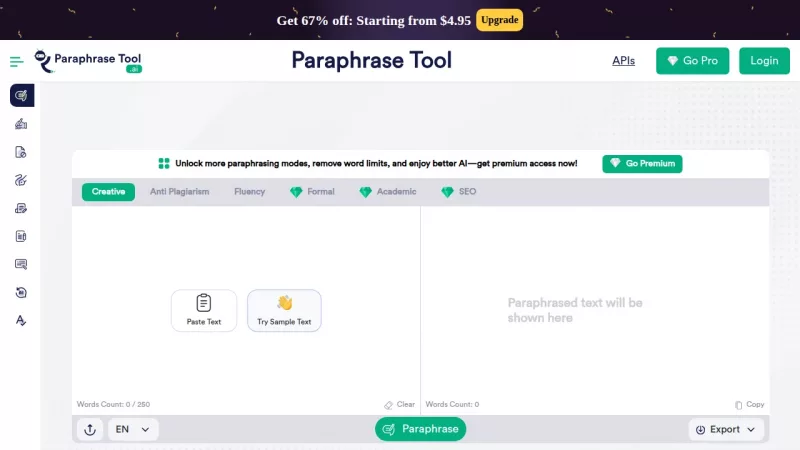Screen dimensions: 800x450
Task: Click the 'Get 67% off' banner text
Action: coord(373,20)
